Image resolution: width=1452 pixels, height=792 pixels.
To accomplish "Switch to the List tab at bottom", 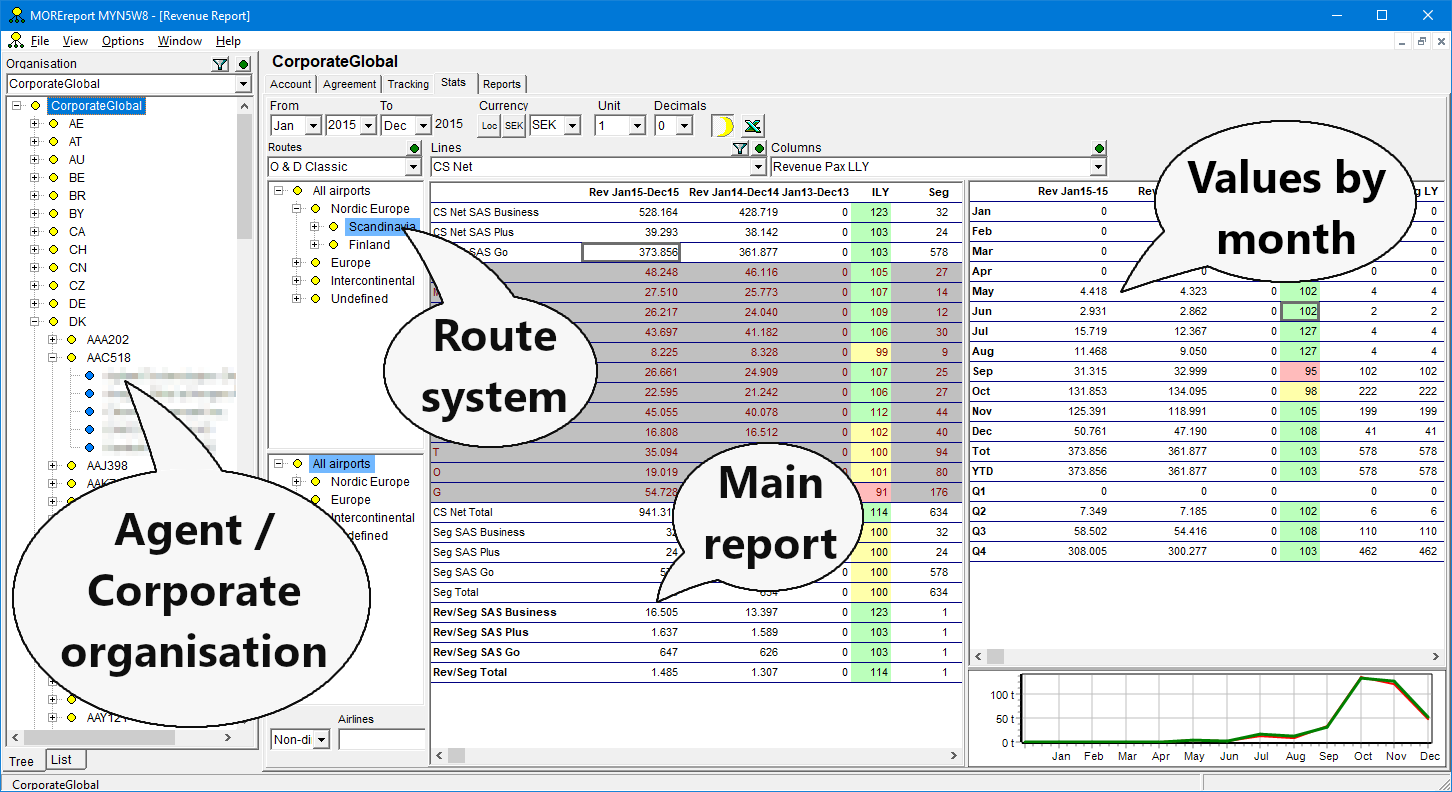I will (62, 760).
